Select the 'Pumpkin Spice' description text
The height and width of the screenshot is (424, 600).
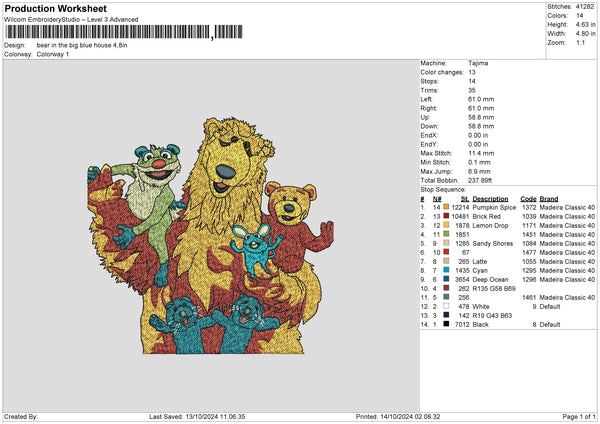(494, 207)
